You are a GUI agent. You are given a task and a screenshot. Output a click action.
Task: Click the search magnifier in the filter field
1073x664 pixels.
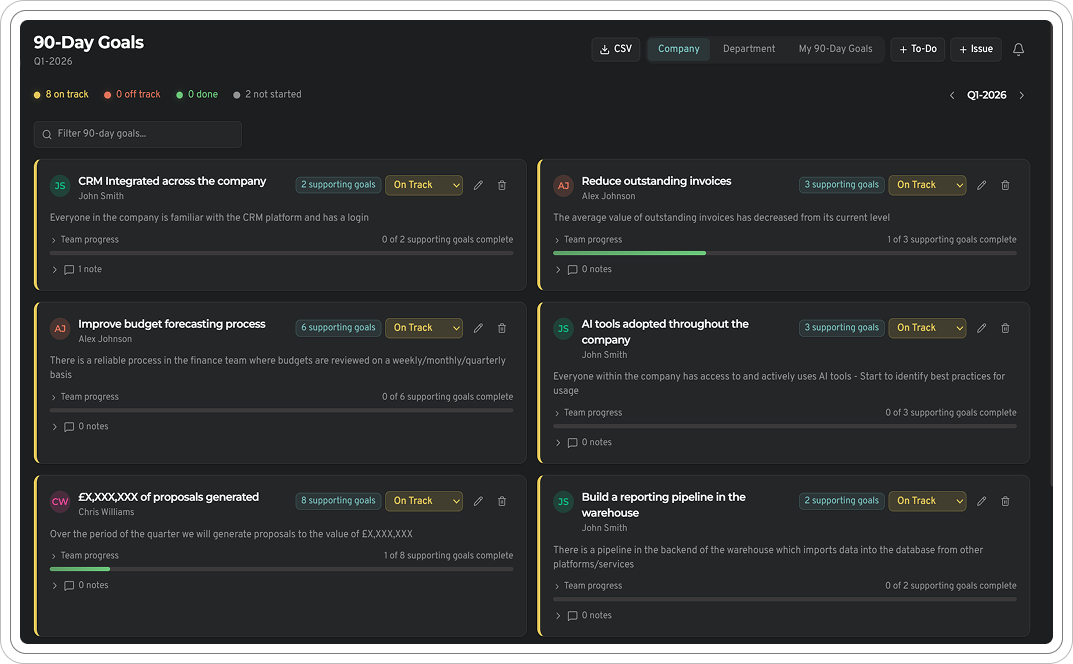click(x=46, y=134)
